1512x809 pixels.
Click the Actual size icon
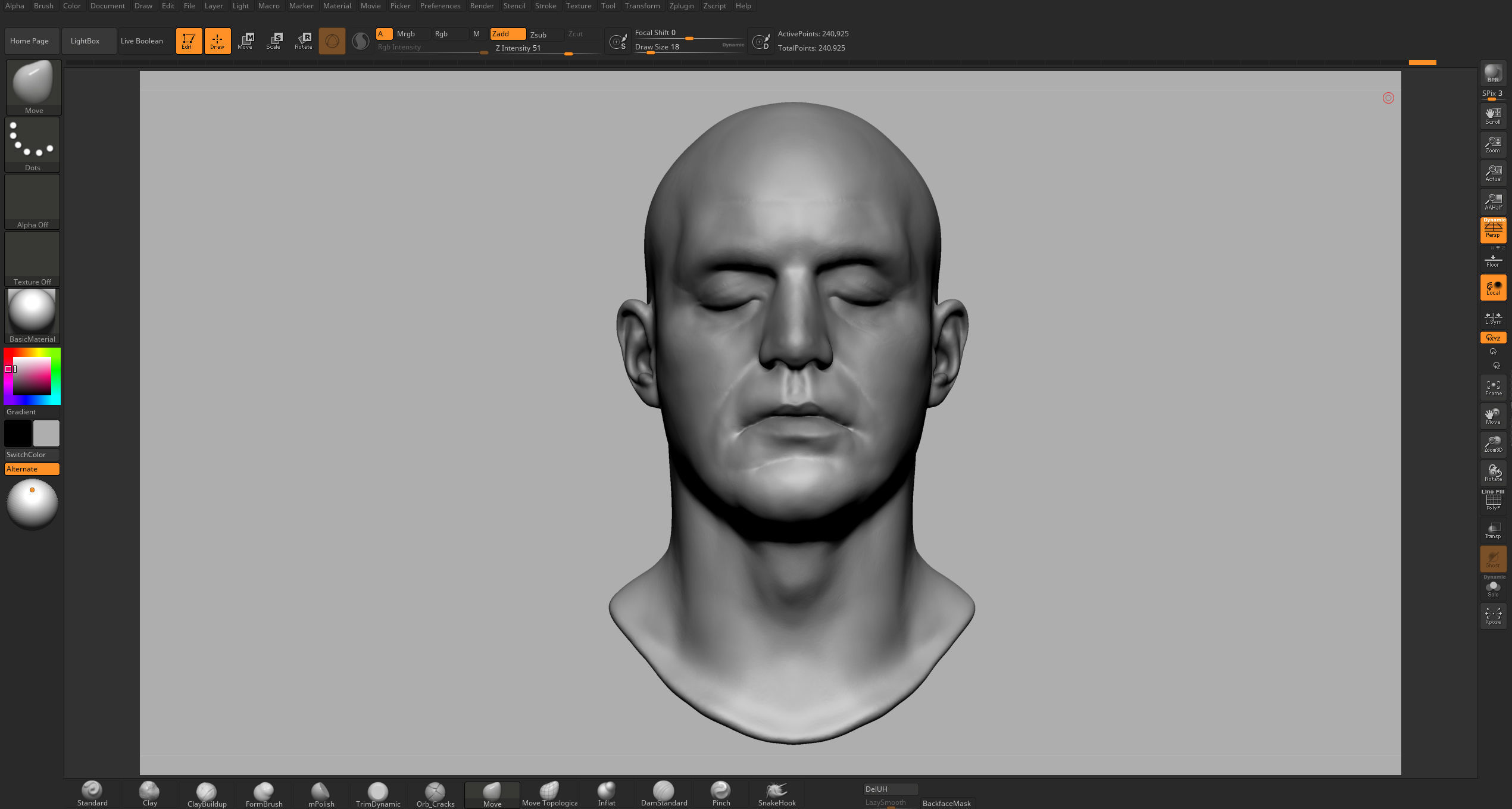point(1493,173)
